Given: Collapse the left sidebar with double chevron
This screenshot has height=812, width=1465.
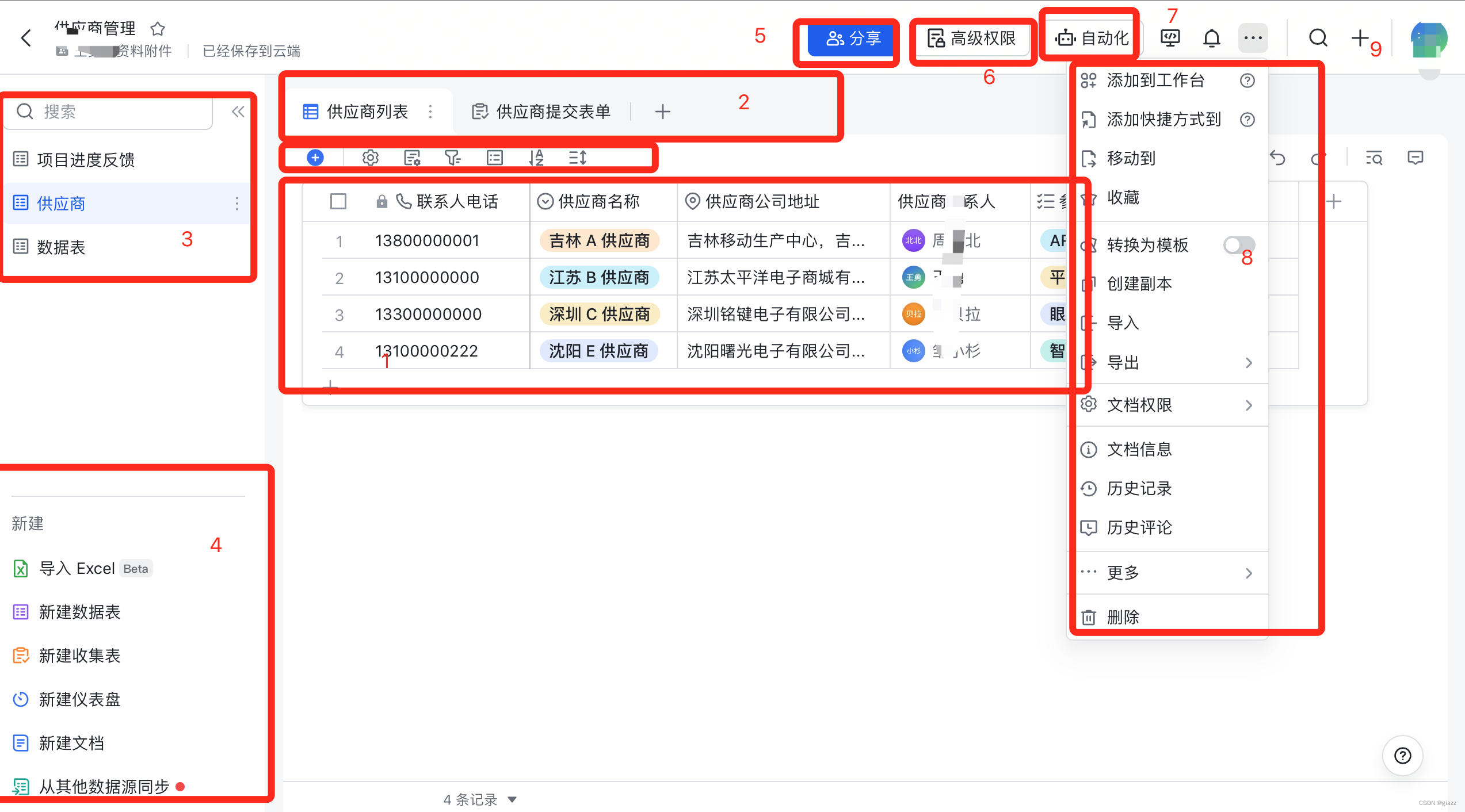Looking at the screenshot, I should click(x=238, y=112).
